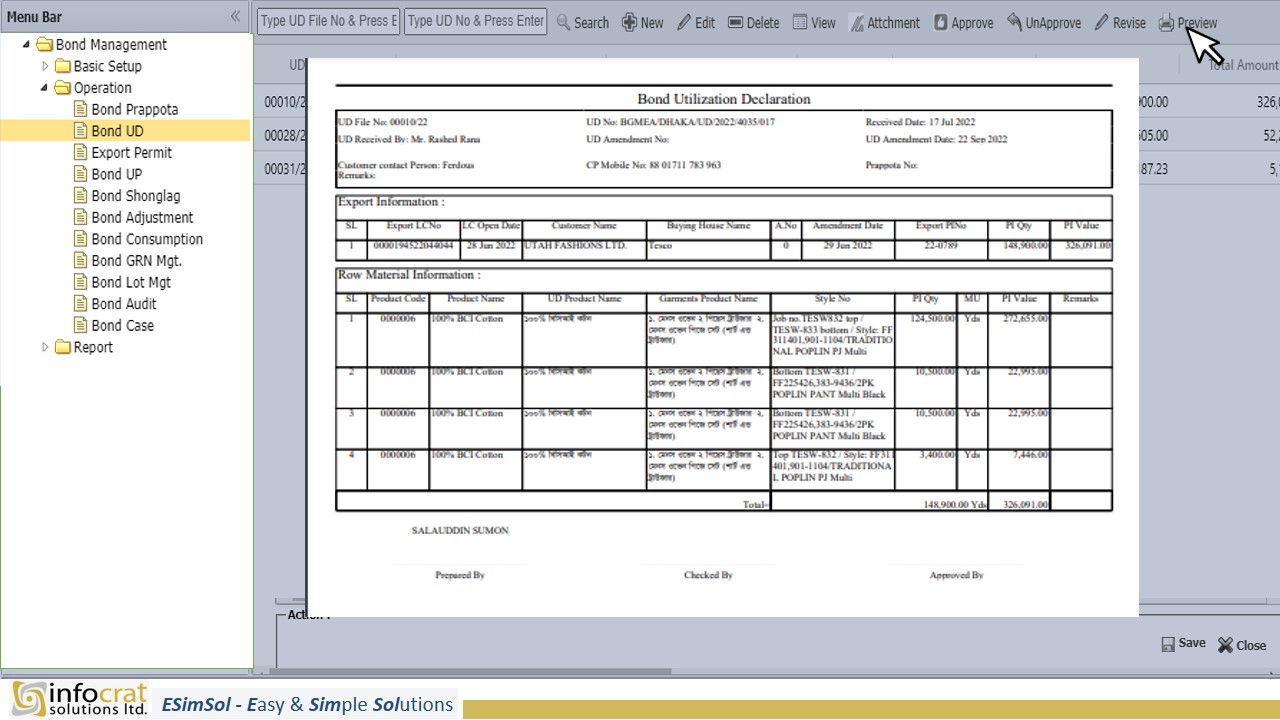Click the Bond Consumption document icon
Image resolution: width=1280 pixels, height=720 pixels.
tap(81, 239)
